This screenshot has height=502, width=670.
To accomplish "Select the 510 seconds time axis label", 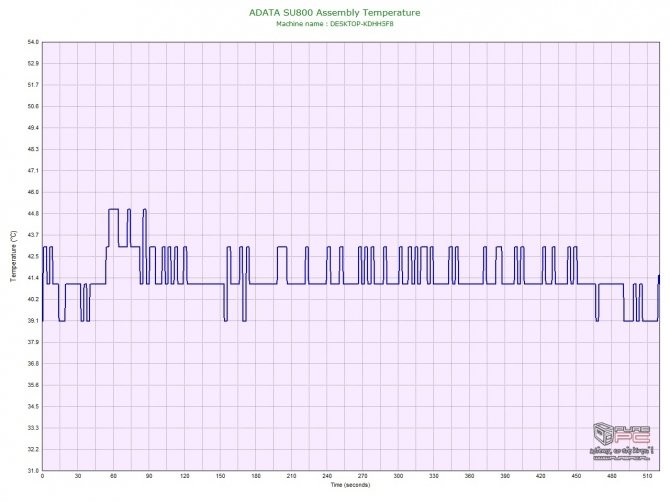I will point(647,476).
